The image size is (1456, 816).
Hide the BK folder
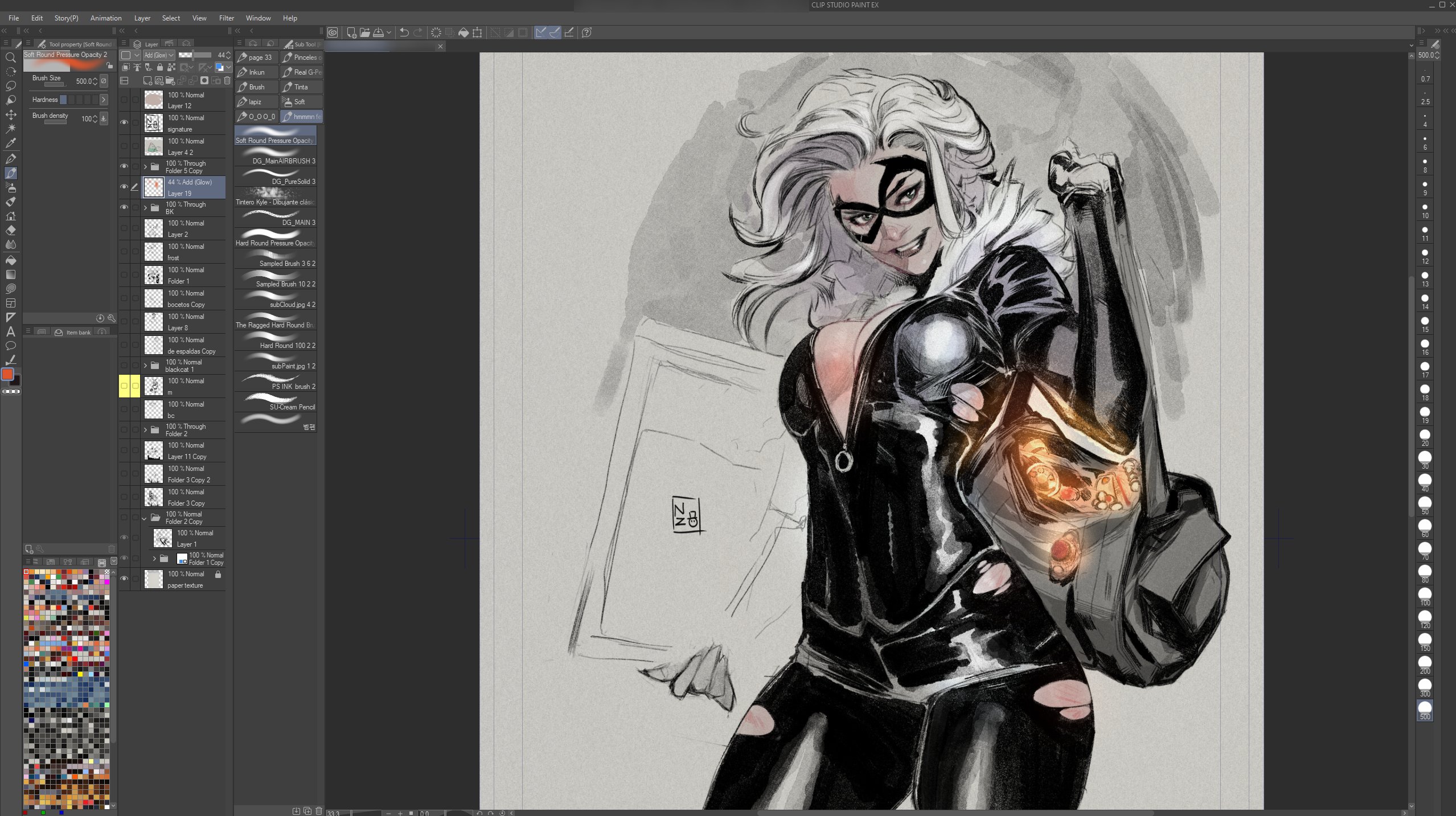point(124,207)
